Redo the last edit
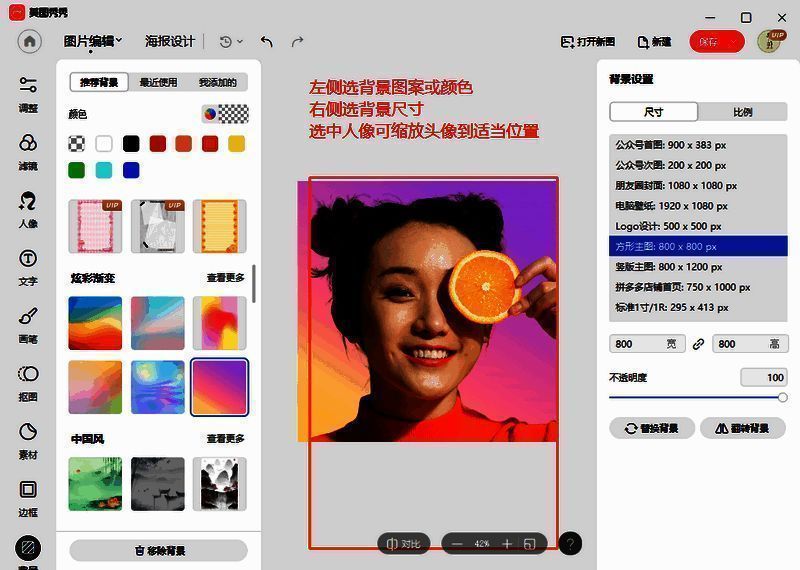This screenshot has width=800, height=570. 297,41
